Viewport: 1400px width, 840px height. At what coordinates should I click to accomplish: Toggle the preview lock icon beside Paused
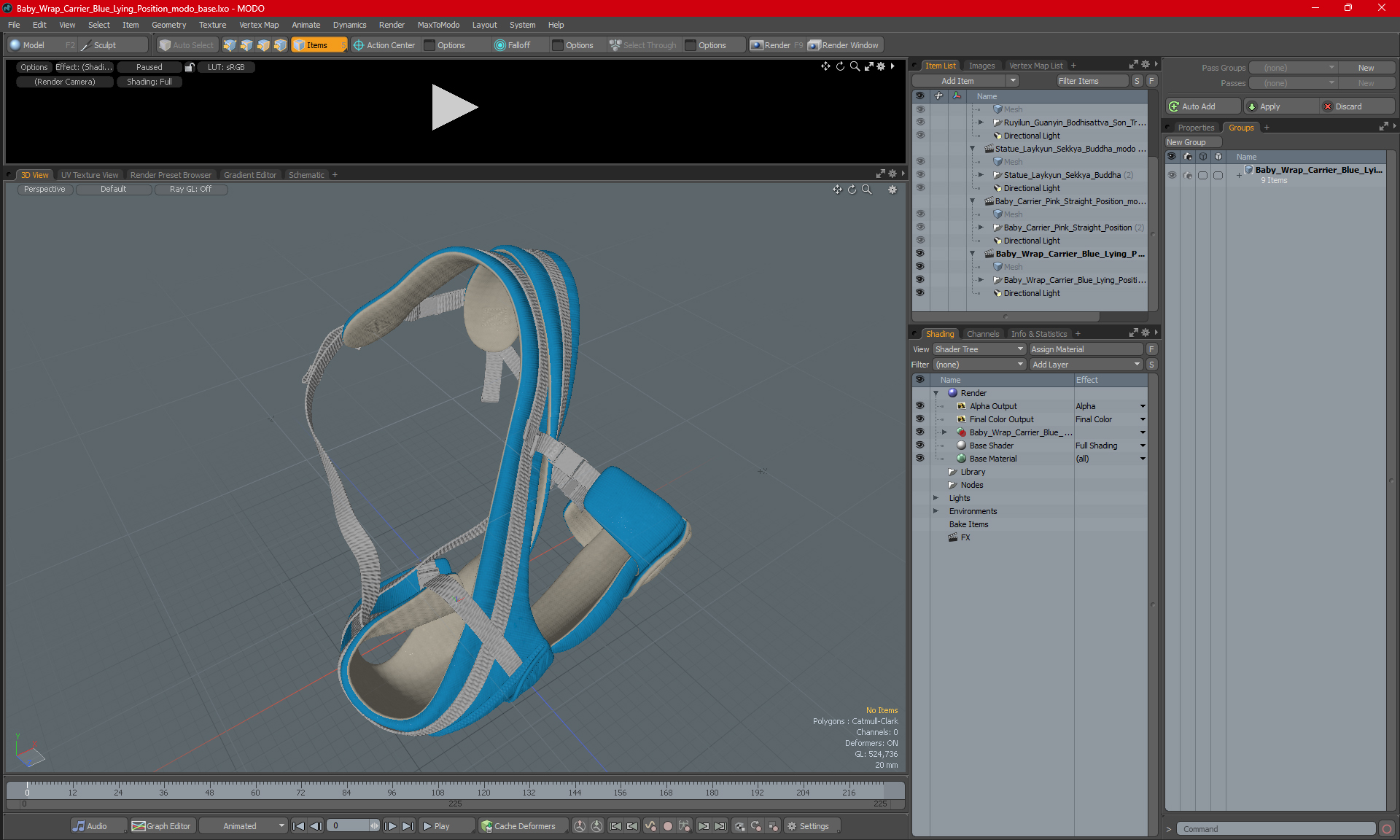[x=190, y=67]
